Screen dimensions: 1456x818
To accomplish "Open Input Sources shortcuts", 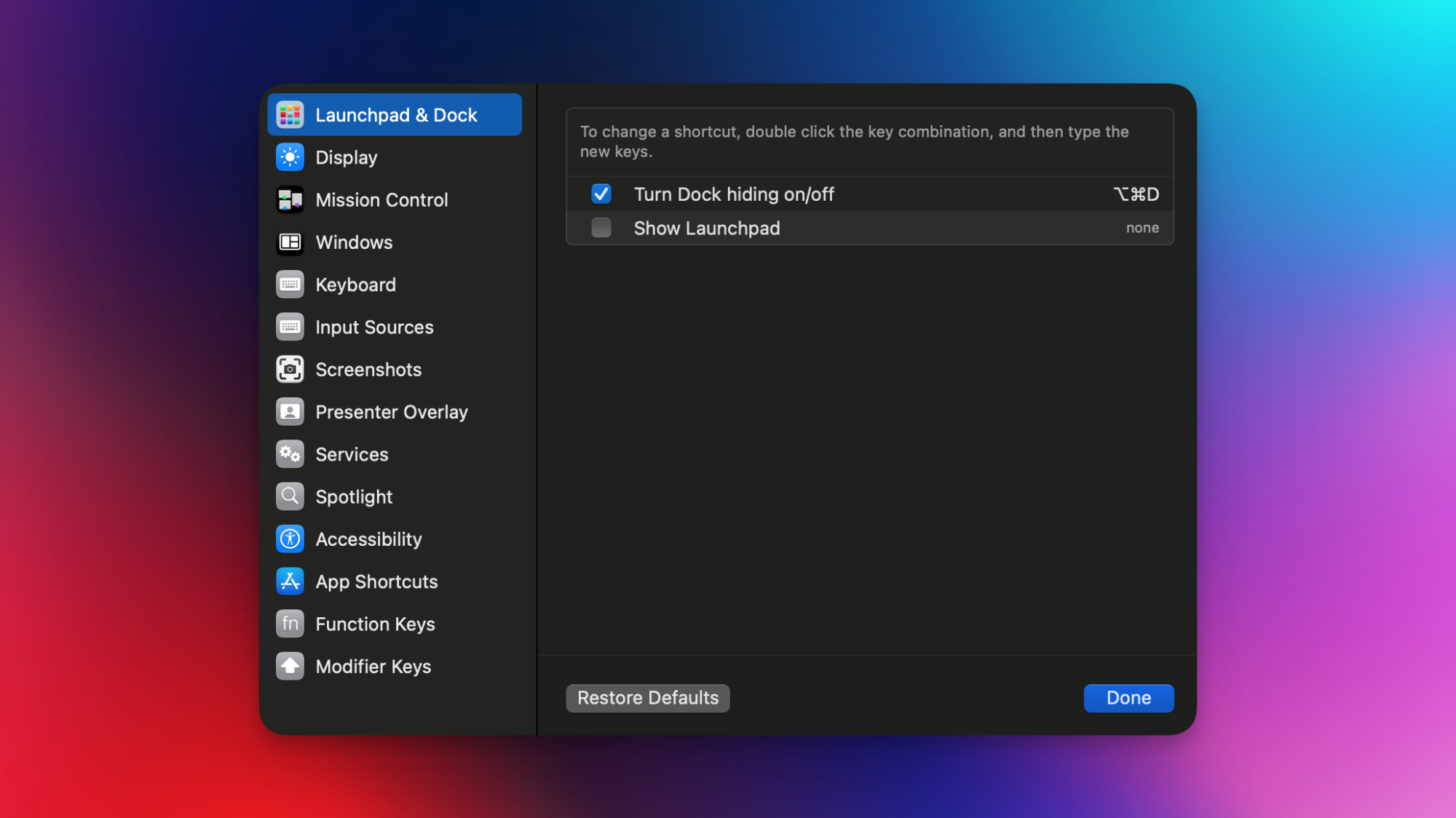I will click(395, 327).
